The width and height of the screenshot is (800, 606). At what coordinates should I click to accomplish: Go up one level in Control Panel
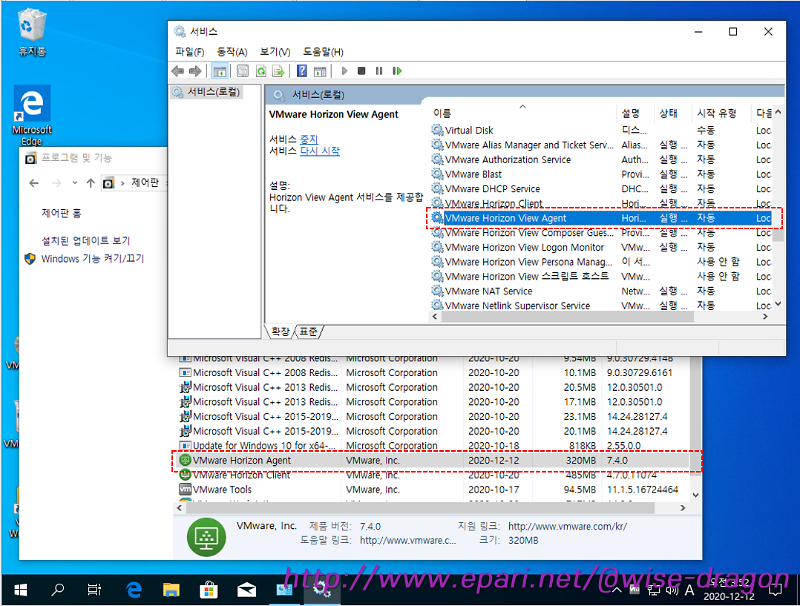[x=90, y=183]
